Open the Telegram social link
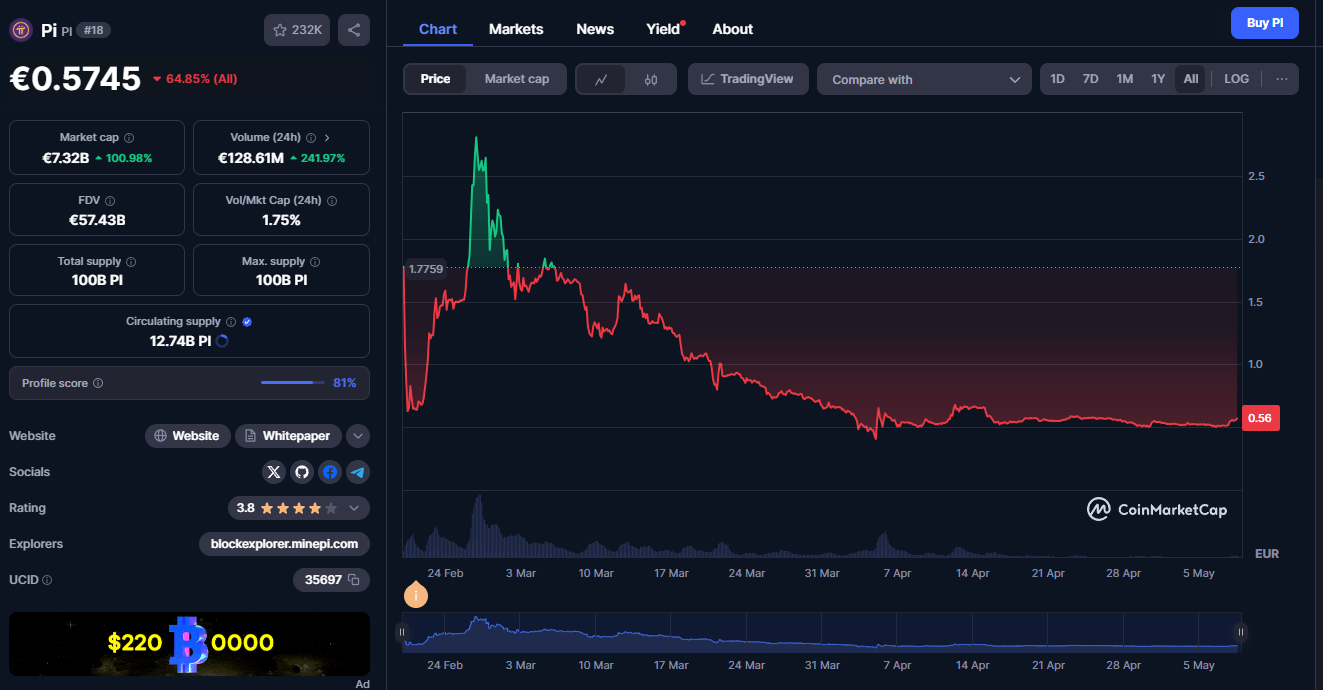 (x=358, y=472)
